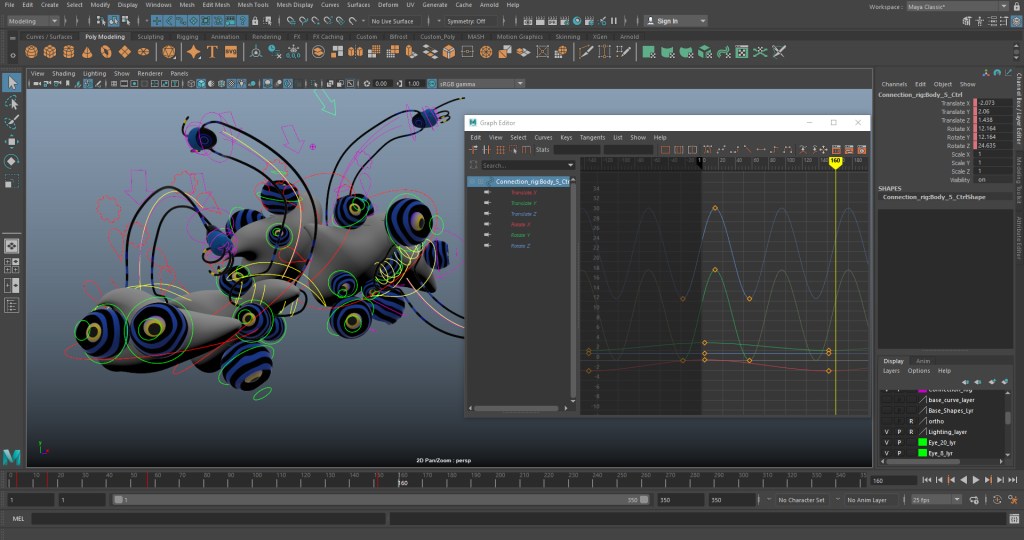Click the polygon Type text shelf icon
The height and width of the screenshot is (540, 1024).
[x=212, y=51]
